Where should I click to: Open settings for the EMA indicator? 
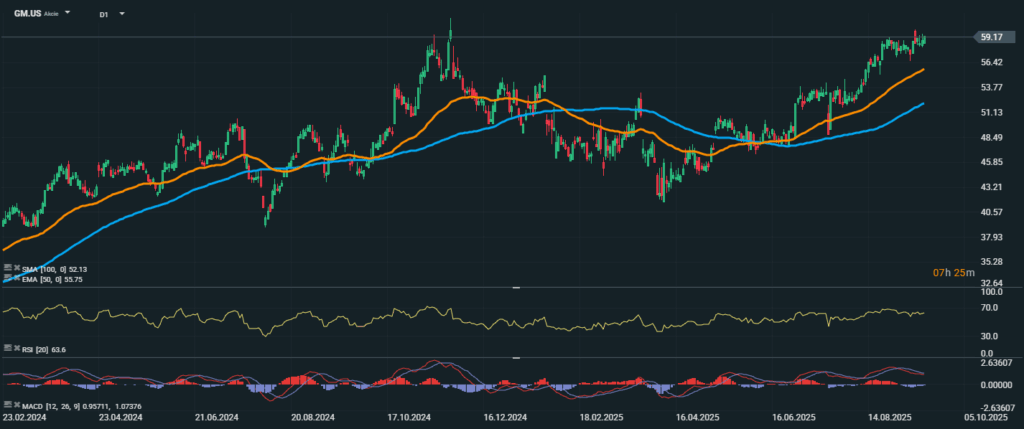(7, 278)
